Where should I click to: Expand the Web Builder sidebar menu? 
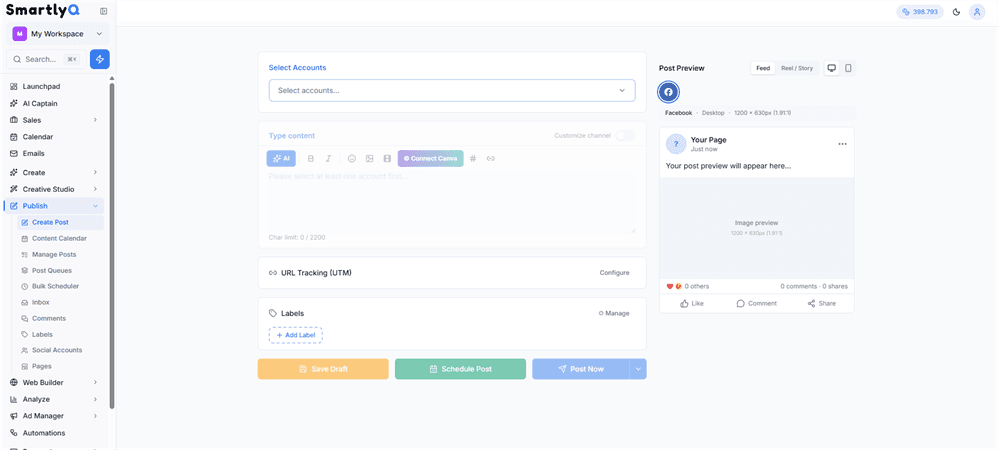(54, 383)
